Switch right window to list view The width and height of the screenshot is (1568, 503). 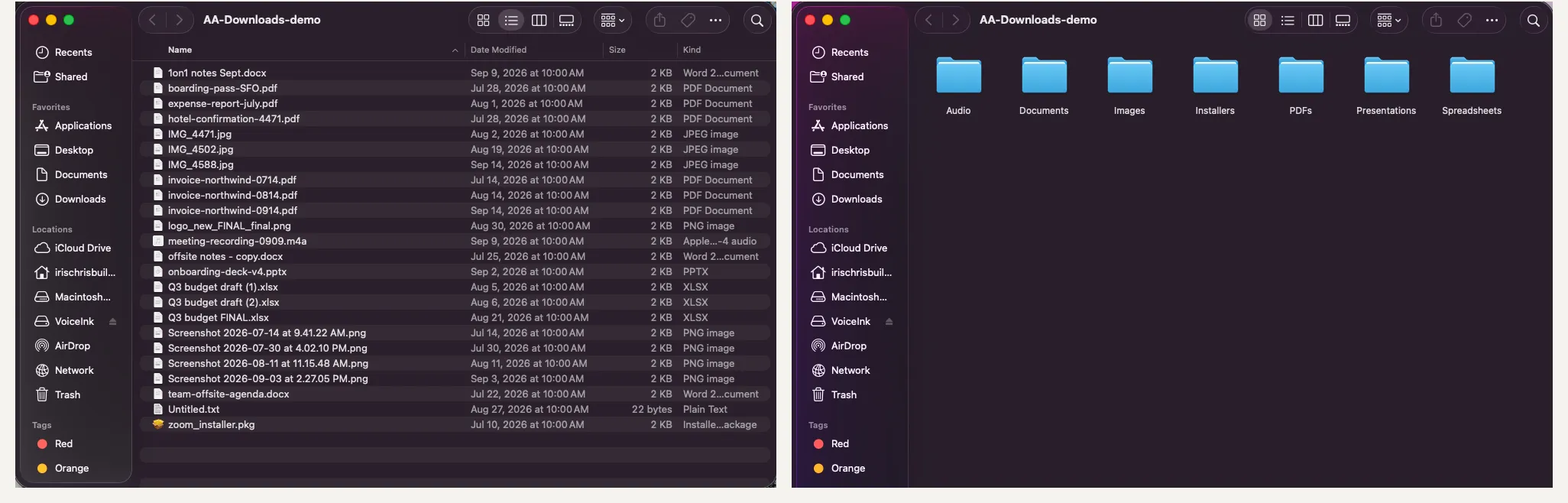(x=1288, y=21)
